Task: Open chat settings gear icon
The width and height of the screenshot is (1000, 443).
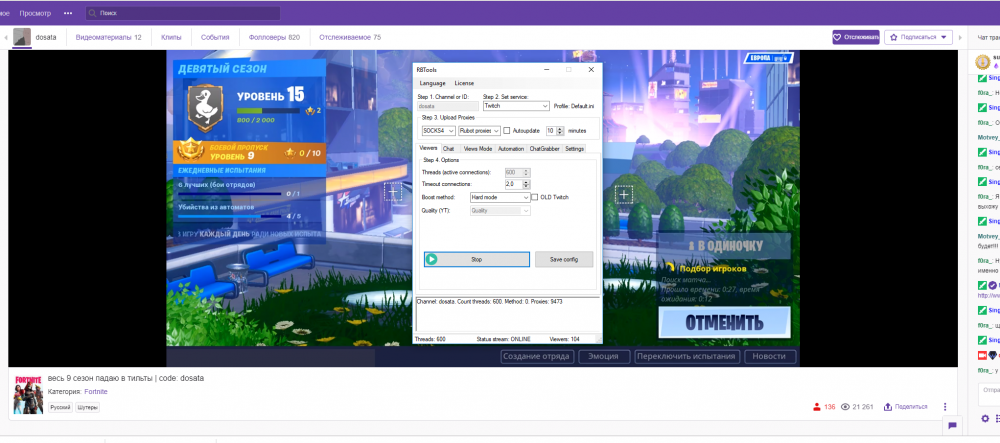Action: [x=984, y=418]
